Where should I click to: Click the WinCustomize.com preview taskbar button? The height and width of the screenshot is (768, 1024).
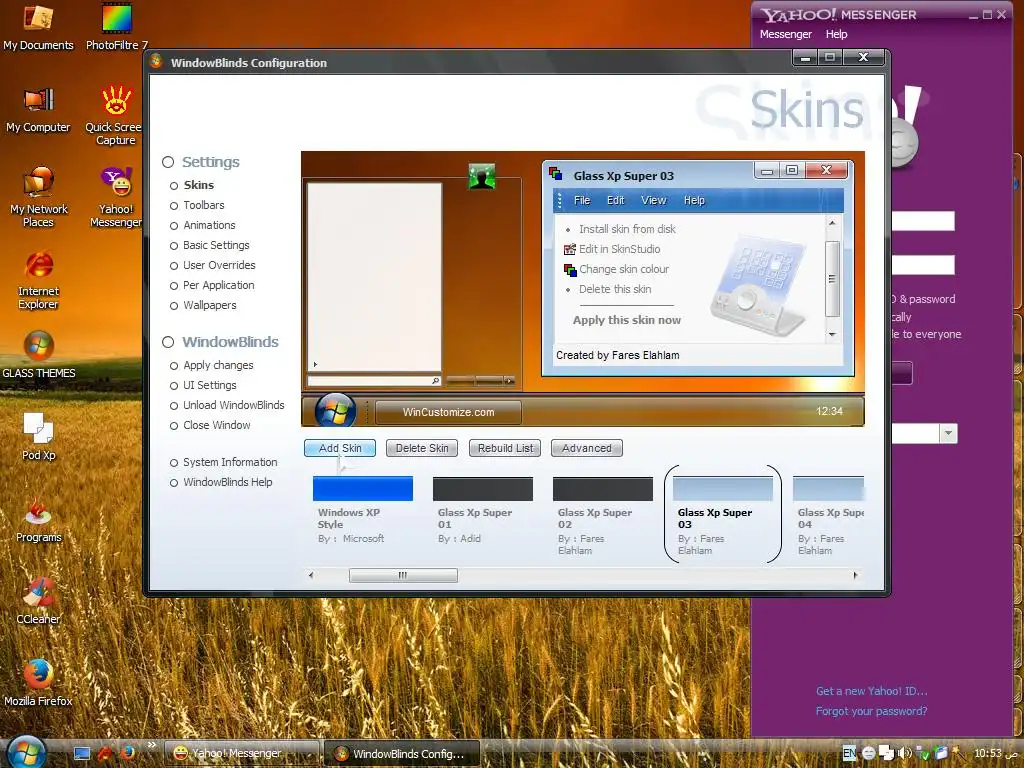pyautogui.click(x=448, y=412)
